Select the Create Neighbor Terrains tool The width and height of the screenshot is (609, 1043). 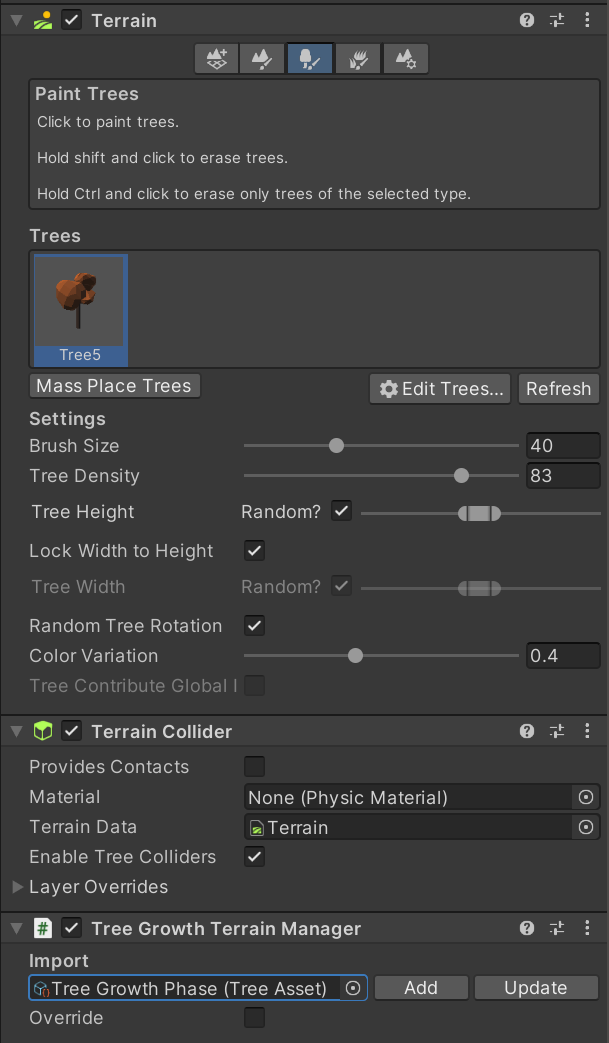coord(216,59)
